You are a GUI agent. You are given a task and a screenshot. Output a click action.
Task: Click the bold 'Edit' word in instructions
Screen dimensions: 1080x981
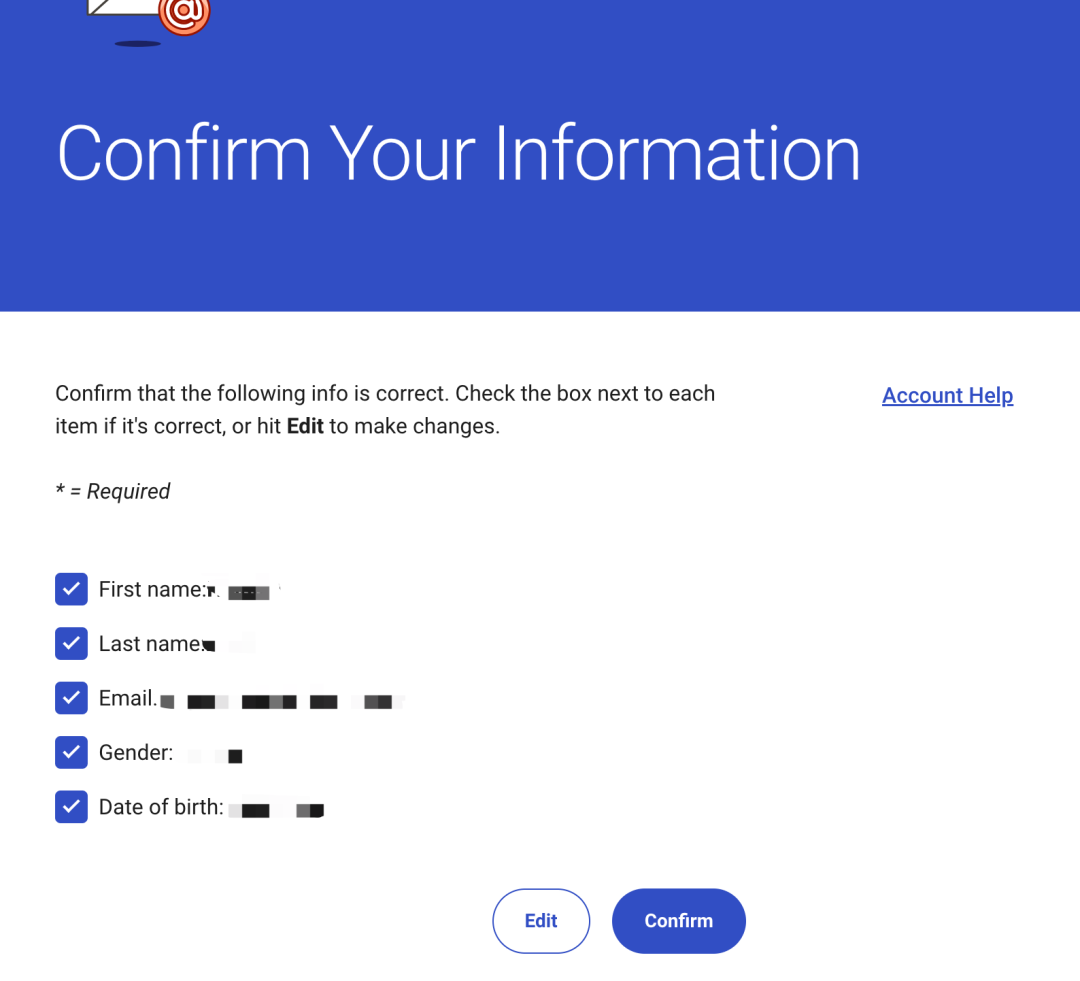305,426
